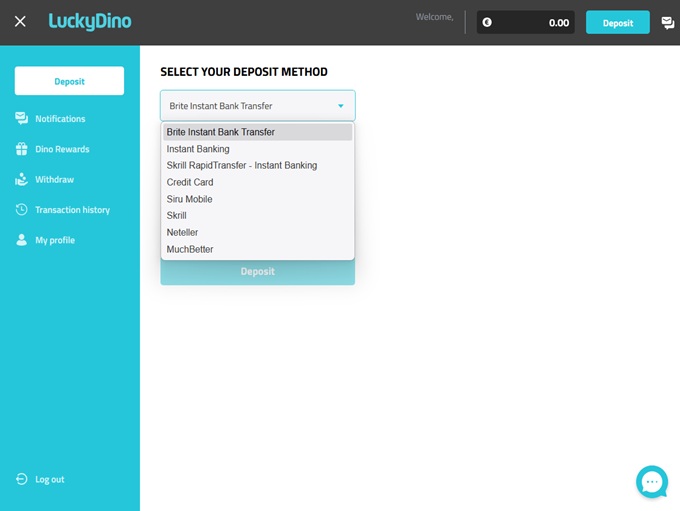The height and width of the screenshot is (511, 680).
Task: Select MuchBetter deposit option
Action: click(x=190, y=249)
